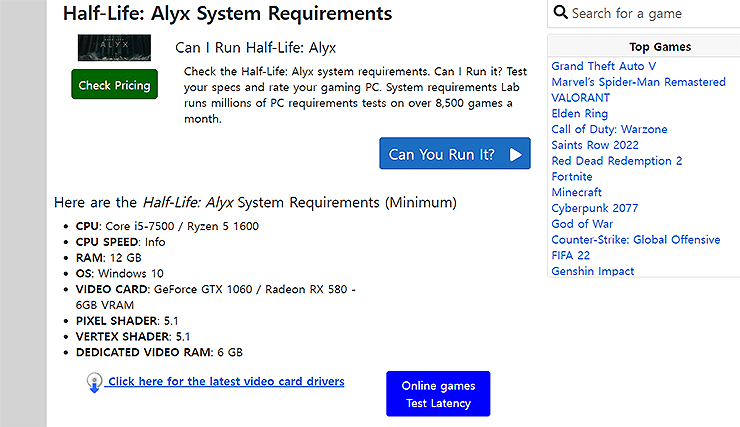This screenshot has height=427, width=740.
Task: Click the Can You Run It? button
Action: click(455, 153)
